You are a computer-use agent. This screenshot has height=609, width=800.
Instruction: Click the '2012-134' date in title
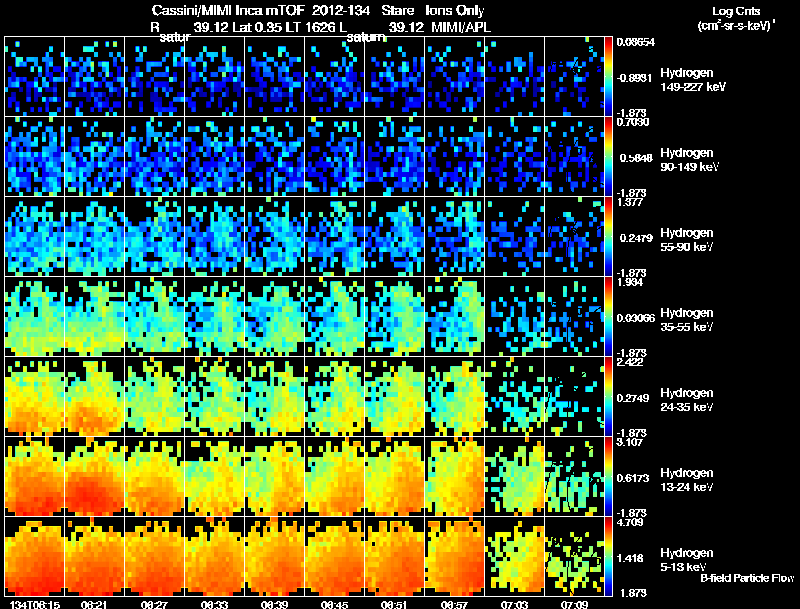341,10
